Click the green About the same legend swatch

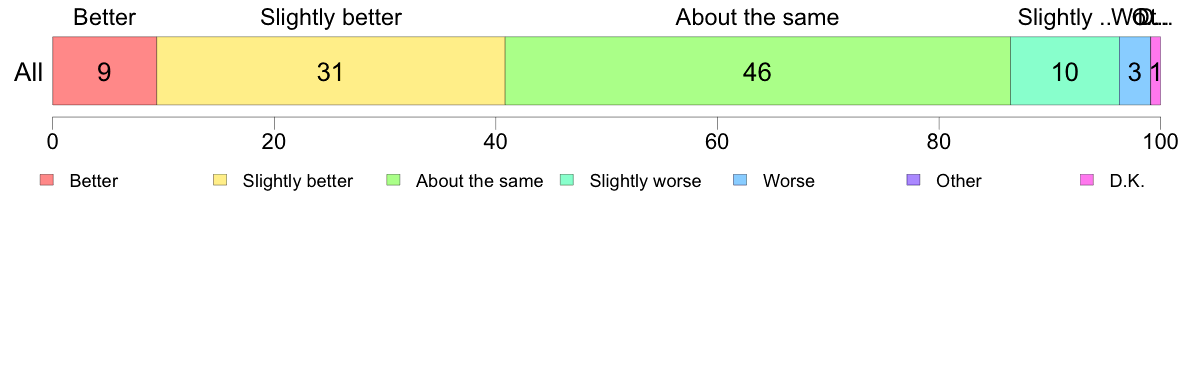[x=393, y=180]
